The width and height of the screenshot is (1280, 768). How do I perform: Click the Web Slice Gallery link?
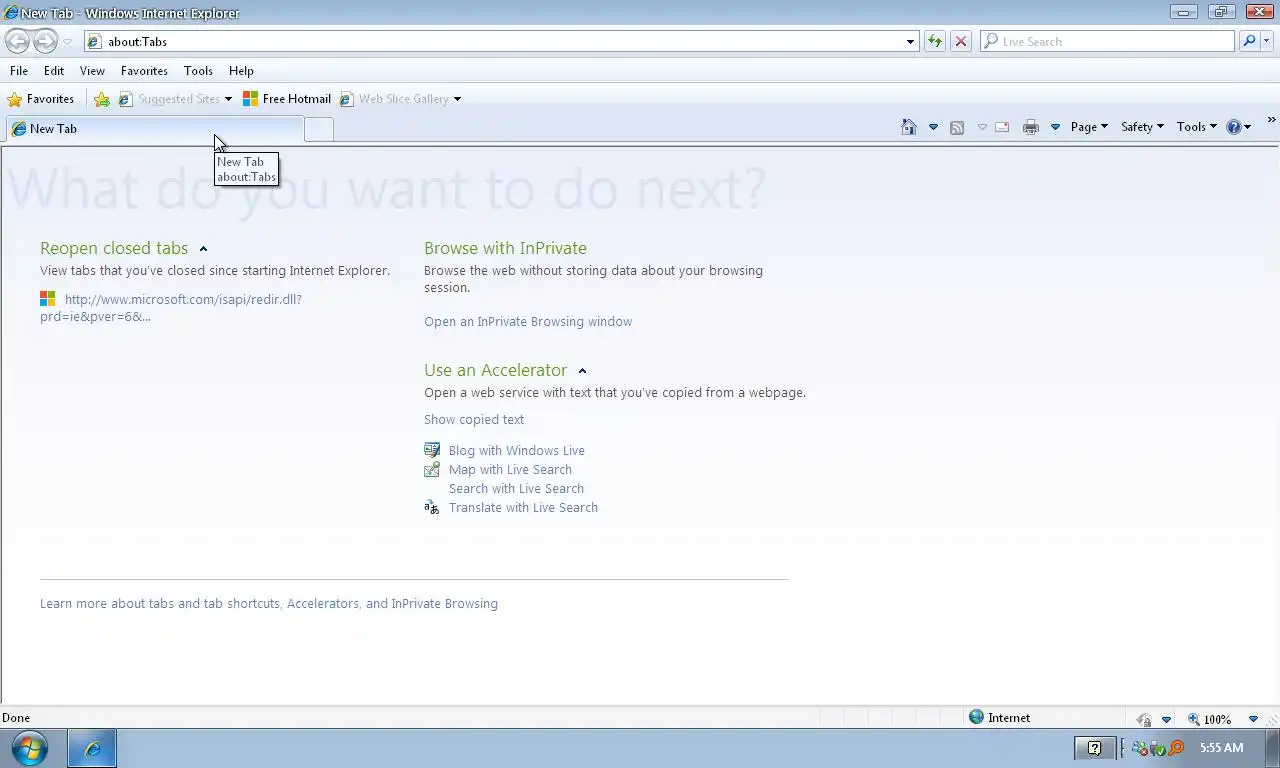coord(395,99)
